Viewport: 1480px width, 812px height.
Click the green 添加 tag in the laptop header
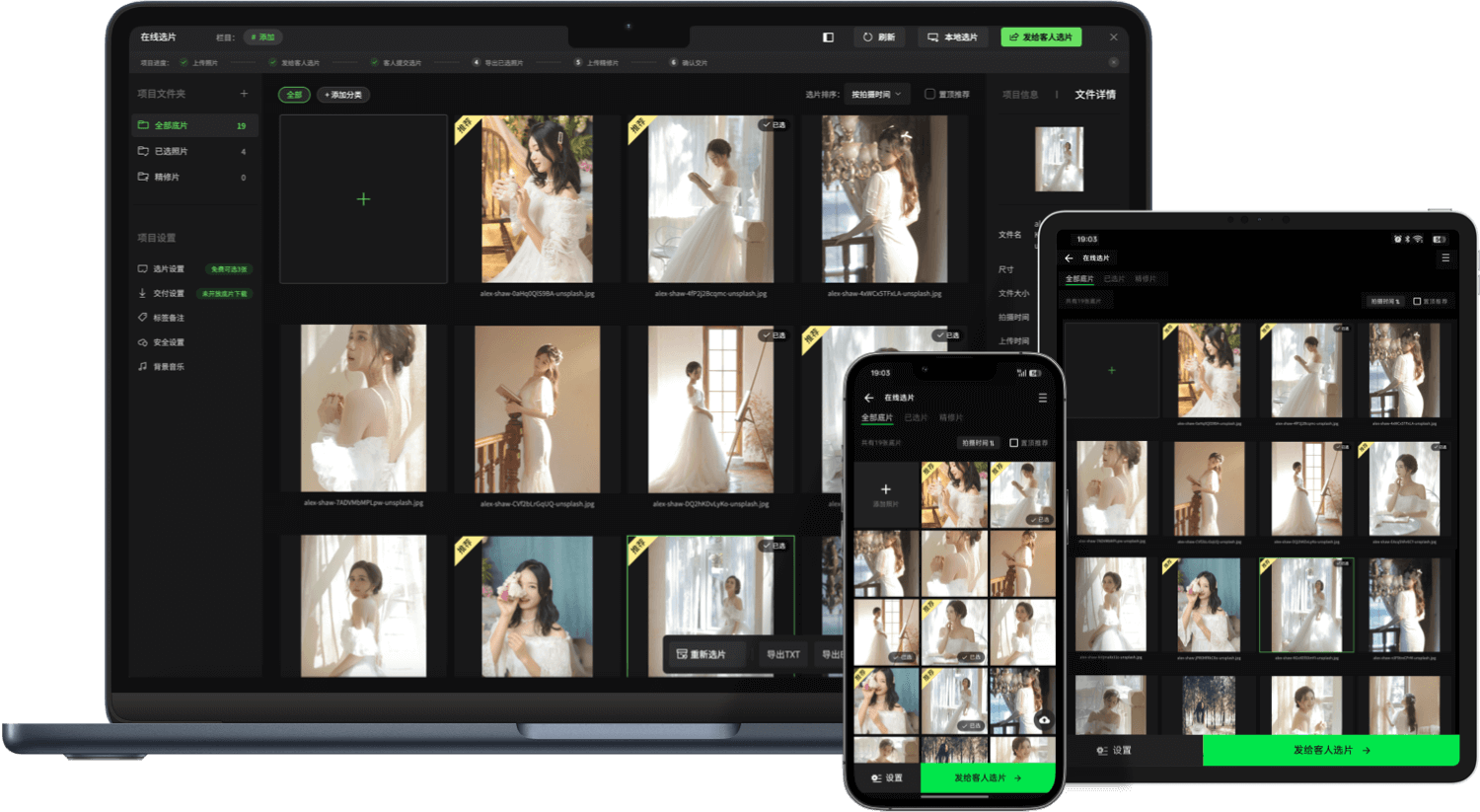click(262, 37)
